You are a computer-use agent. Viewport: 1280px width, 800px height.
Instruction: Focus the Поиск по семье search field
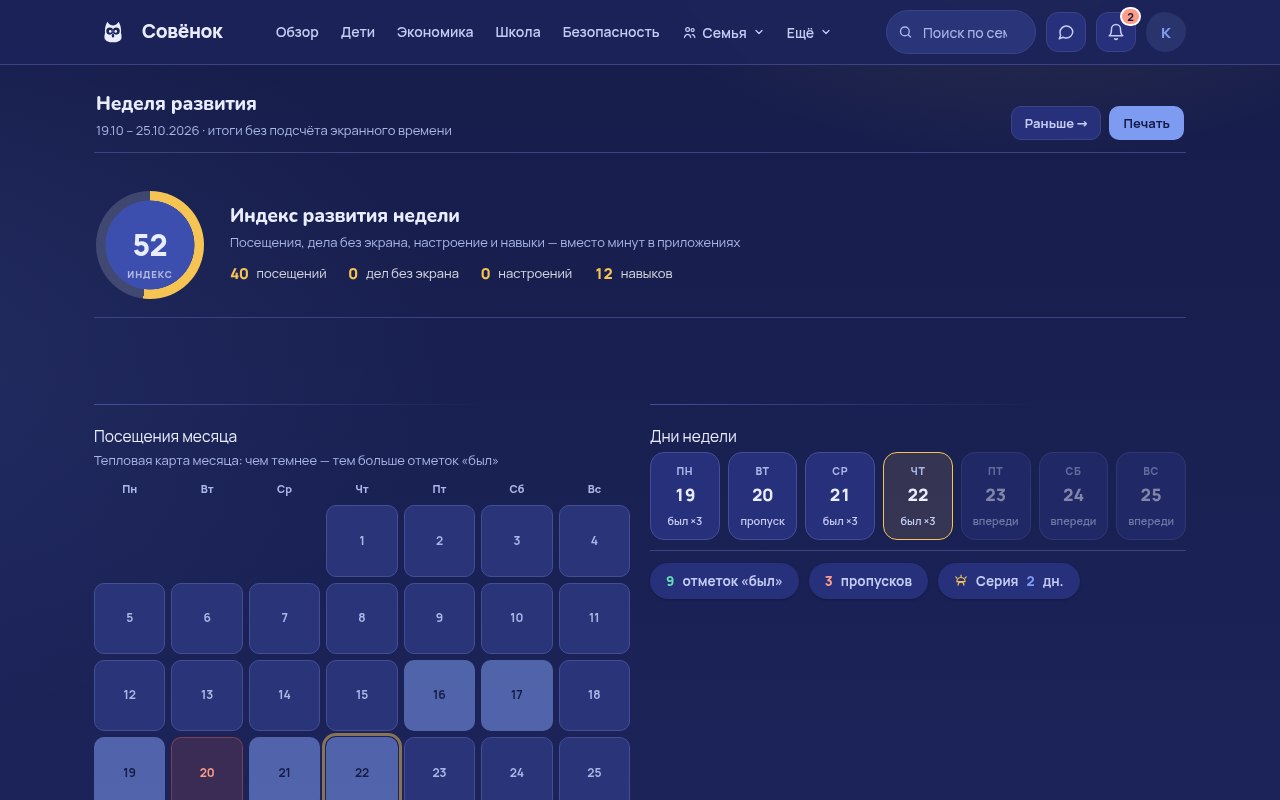[x=961, y=32]
